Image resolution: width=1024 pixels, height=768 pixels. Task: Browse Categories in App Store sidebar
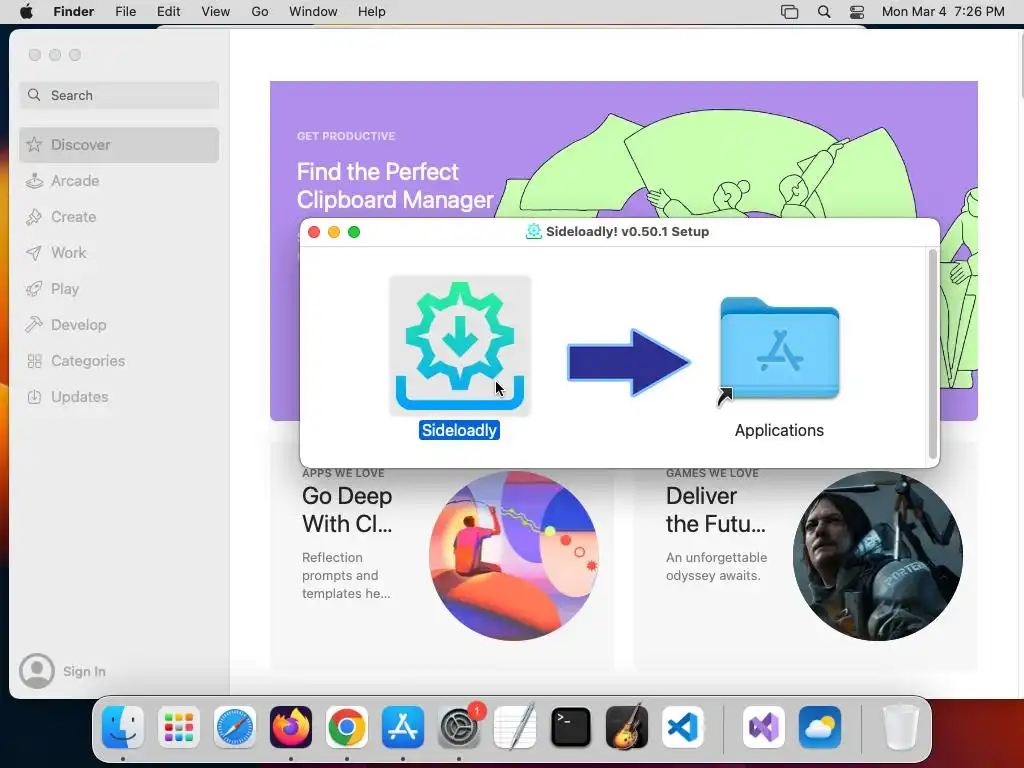tap(119, 360)
